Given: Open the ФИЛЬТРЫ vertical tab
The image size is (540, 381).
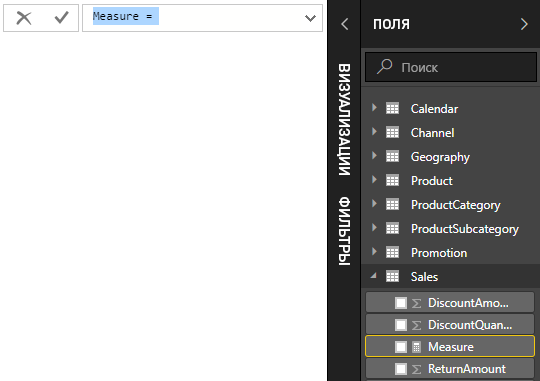Looking at the screenshot, I should [x=344, y=231].
